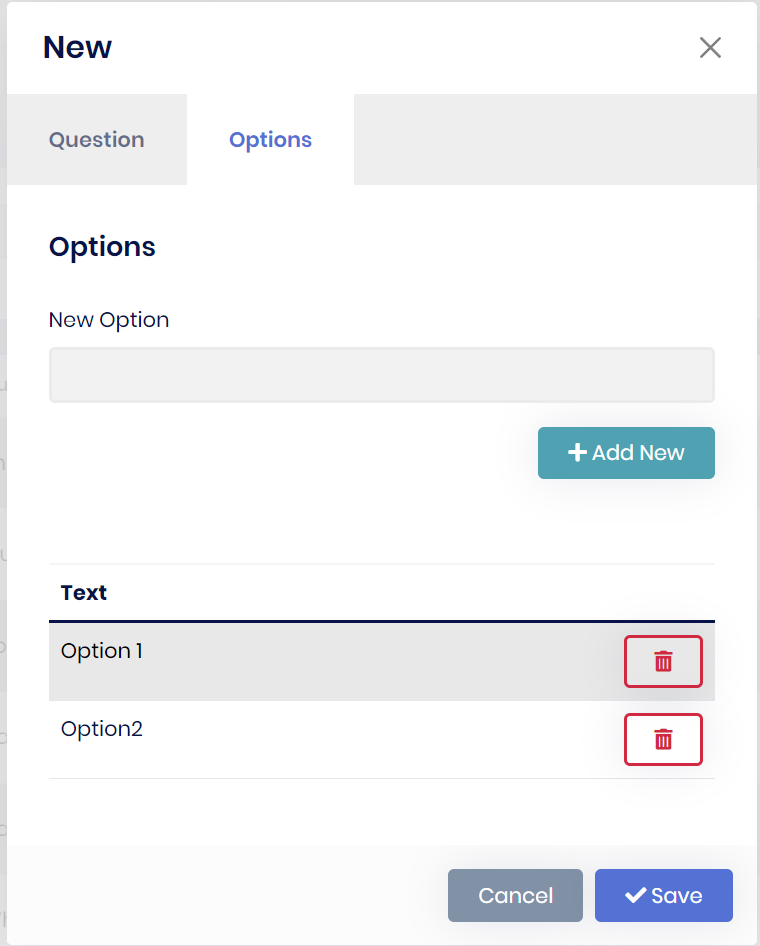Click the Option 1 text label
The width and height of the screenshot is (760, 946).
[x=102, y=651]
